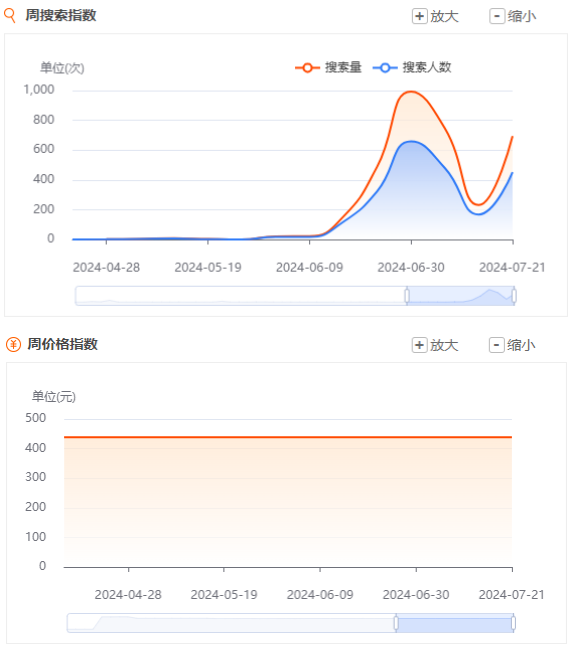Screen dimensions: 575x652
Task: Click left handle of price chart range slider
Action: tap(396, 623)
